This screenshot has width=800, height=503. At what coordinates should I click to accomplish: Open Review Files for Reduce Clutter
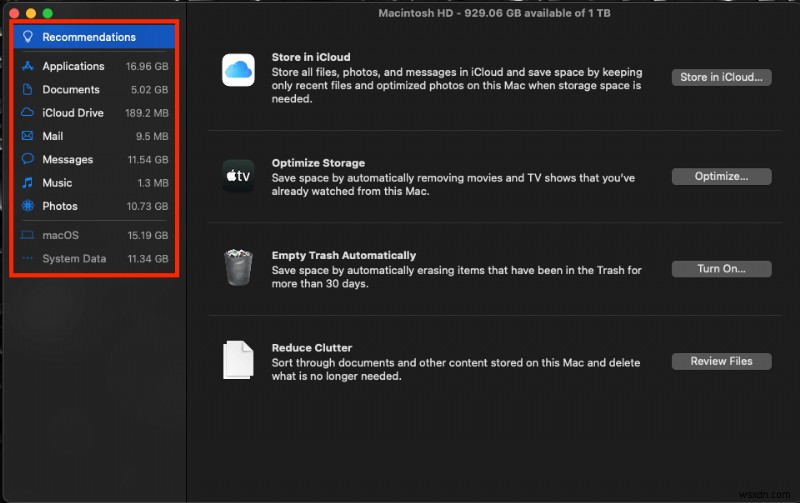click(721, 361)
